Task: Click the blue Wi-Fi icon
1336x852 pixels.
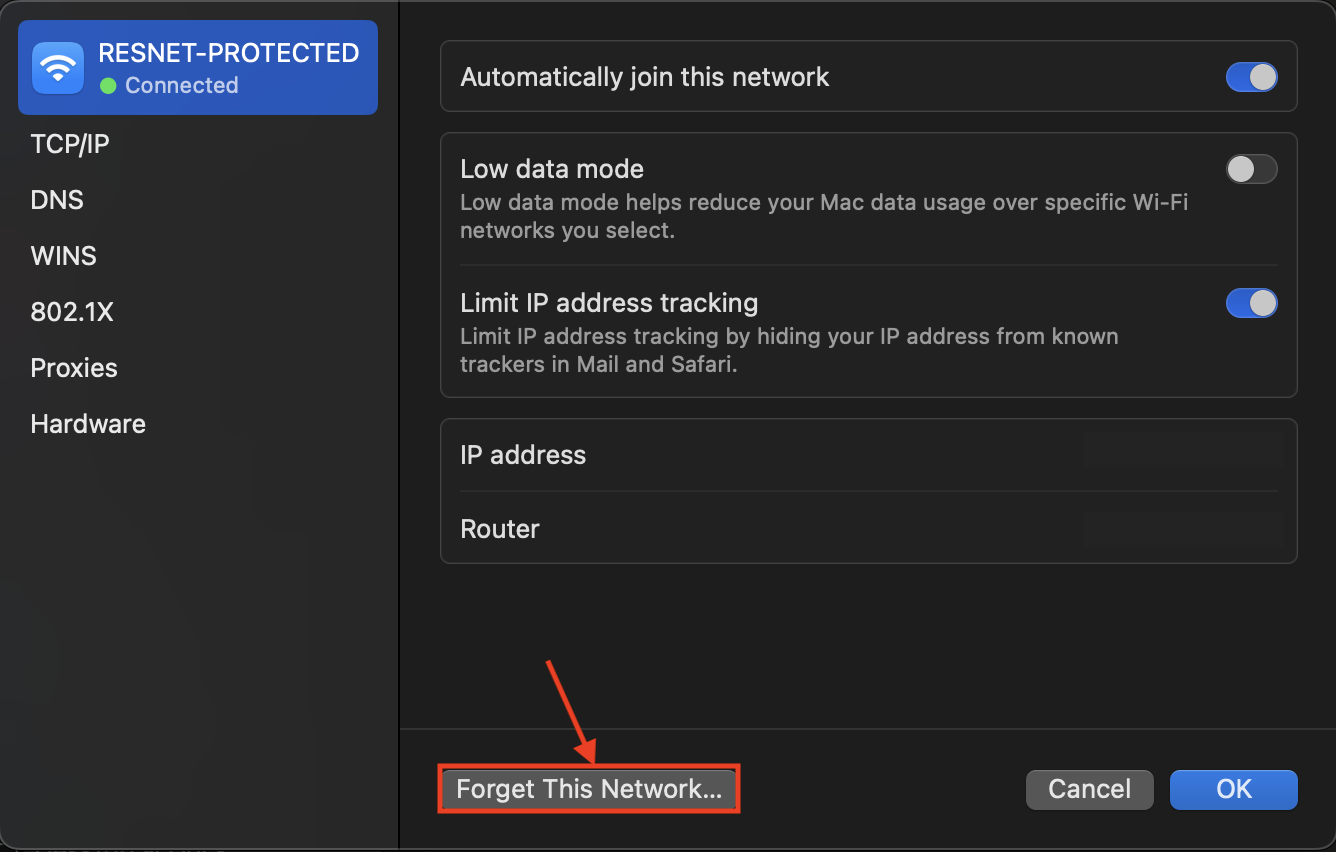Action: pos(58,68)
